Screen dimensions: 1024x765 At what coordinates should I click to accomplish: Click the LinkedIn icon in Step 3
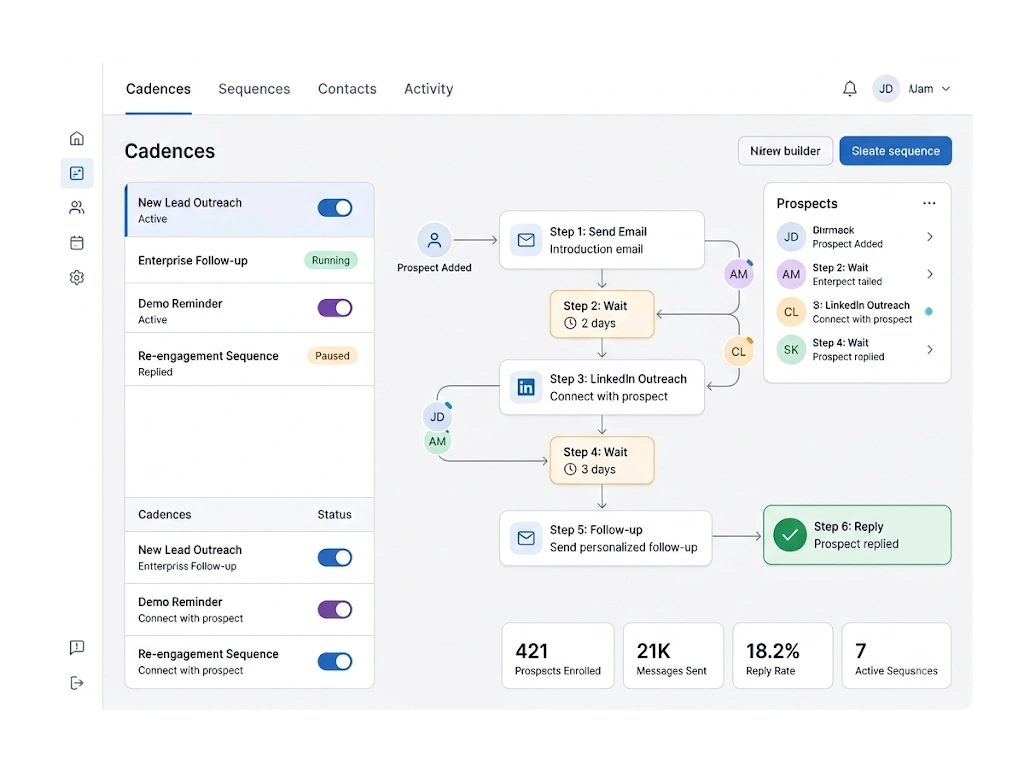coord(526,387)
